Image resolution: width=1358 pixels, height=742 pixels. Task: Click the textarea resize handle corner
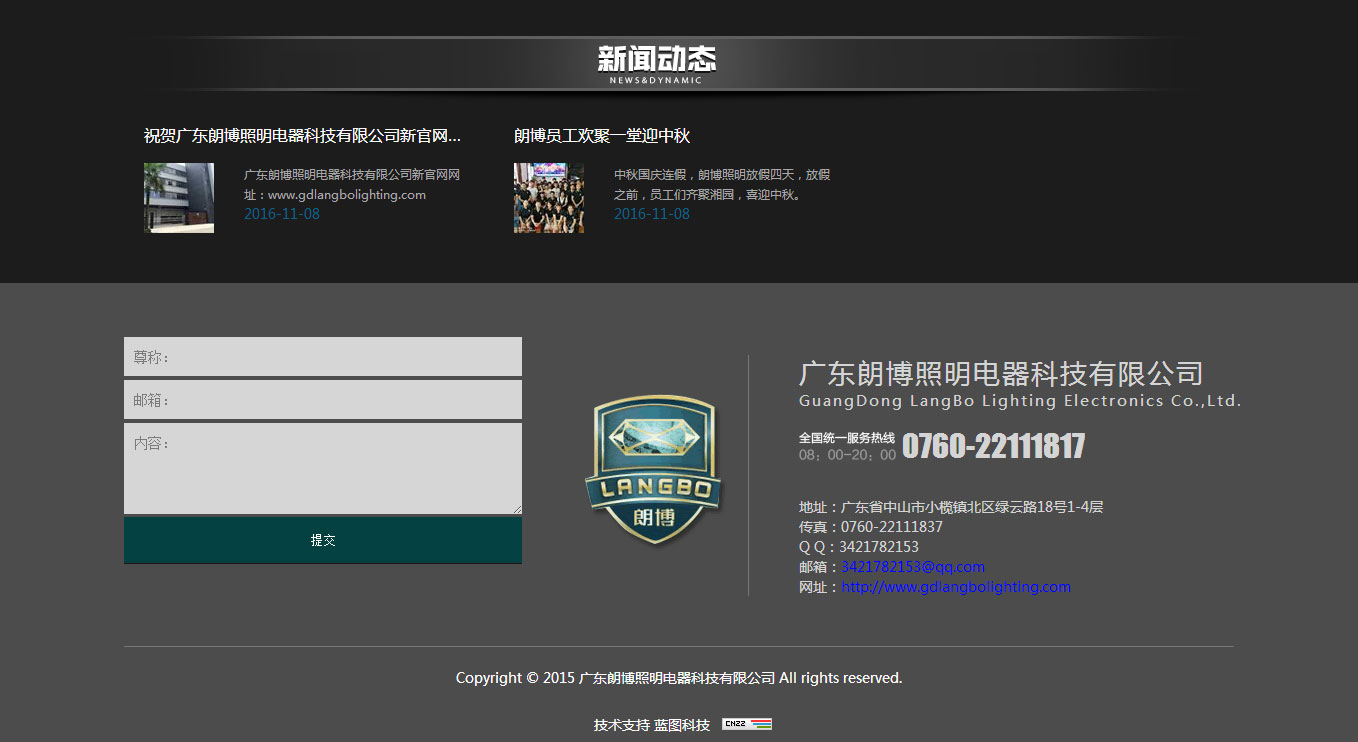(517, 509)
